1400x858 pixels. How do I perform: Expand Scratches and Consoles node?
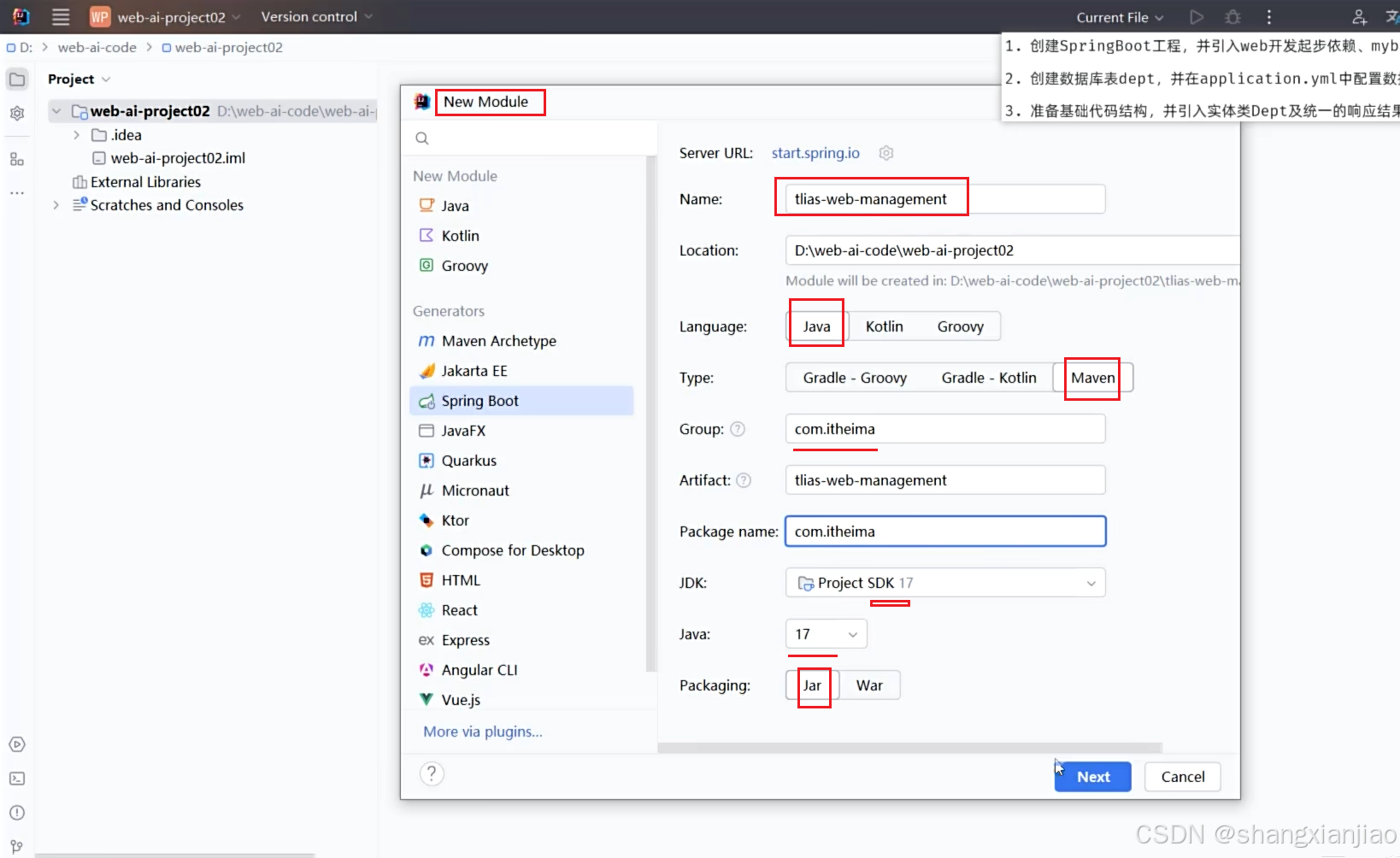coord(56,205)
